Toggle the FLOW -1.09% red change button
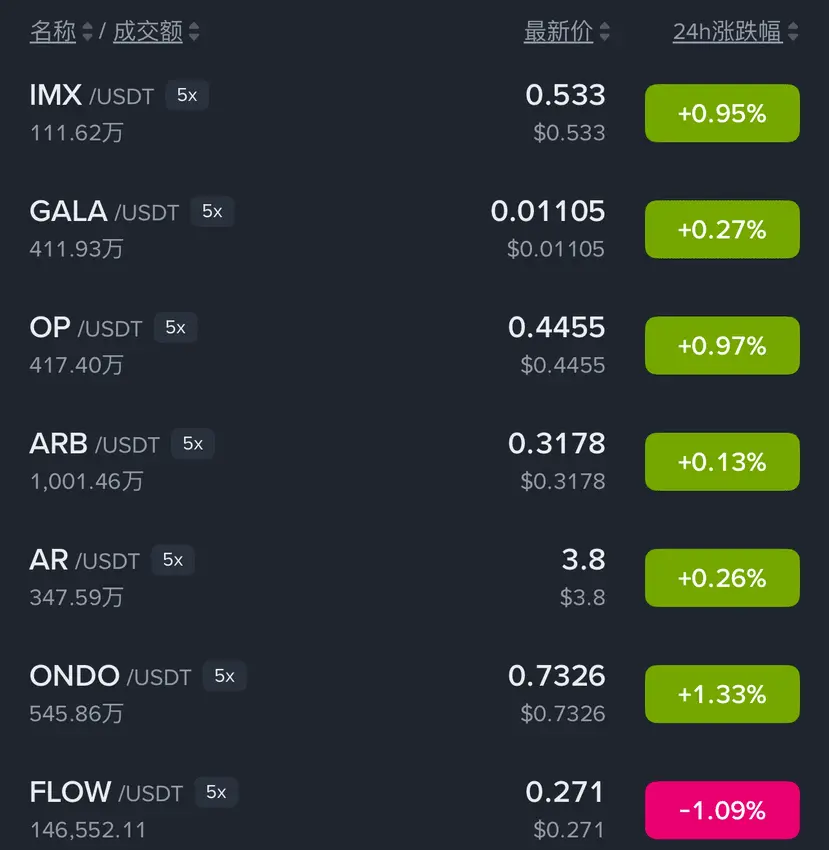829x850 pixels. tap(722, 810)
